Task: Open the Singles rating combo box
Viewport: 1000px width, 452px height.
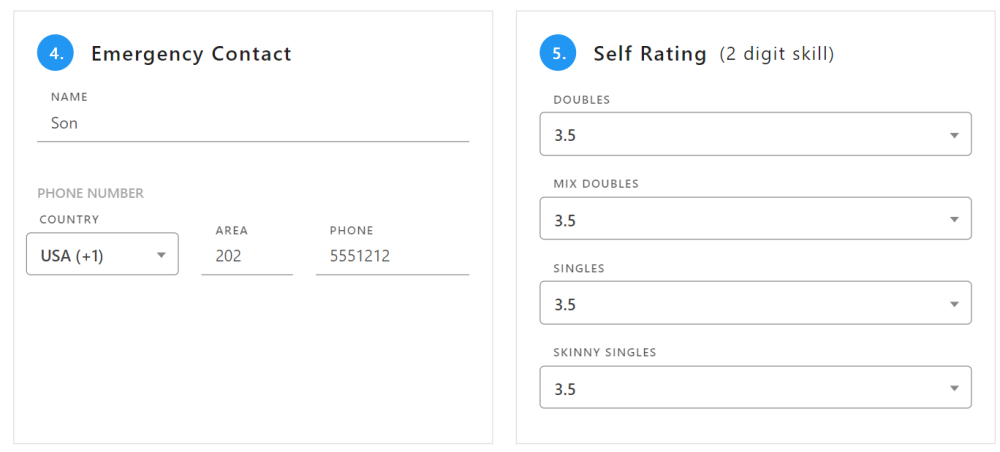Action: point(740,304)
